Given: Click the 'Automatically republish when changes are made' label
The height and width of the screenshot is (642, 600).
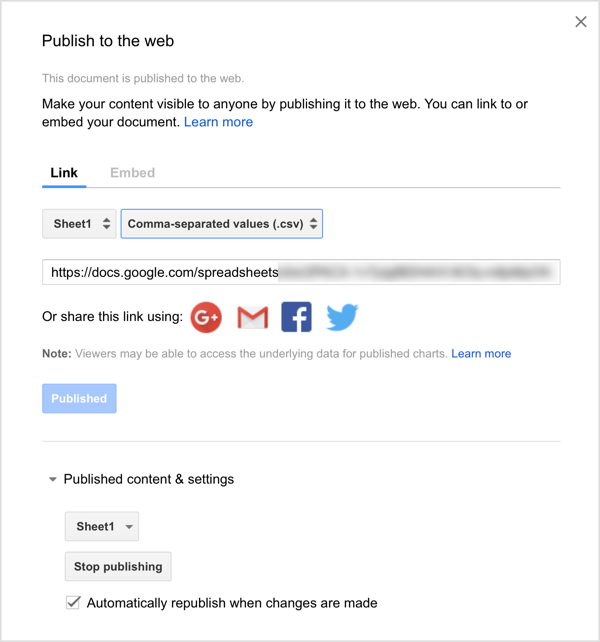Looking at the screenshot, I should click(x=232, y=603).
